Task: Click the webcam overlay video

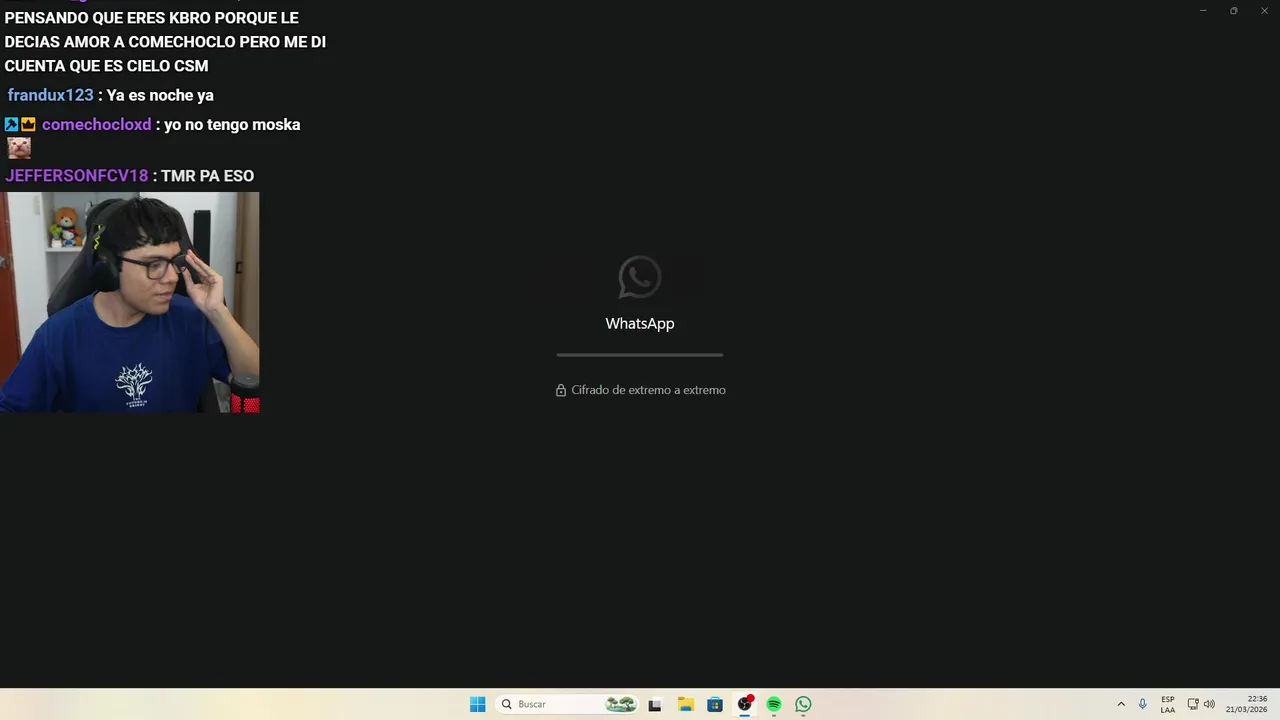Action: (x=130, y=302)
